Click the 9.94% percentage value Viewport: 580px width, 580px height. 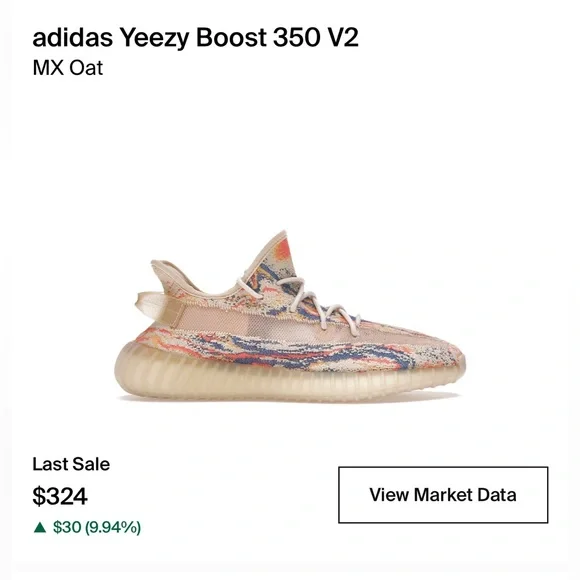113,527
